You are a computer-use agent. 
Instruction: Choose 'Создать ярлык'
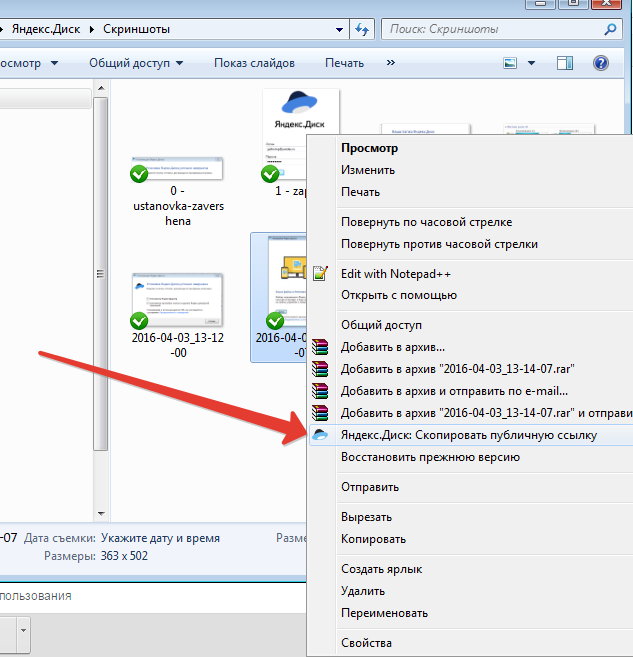471,569
